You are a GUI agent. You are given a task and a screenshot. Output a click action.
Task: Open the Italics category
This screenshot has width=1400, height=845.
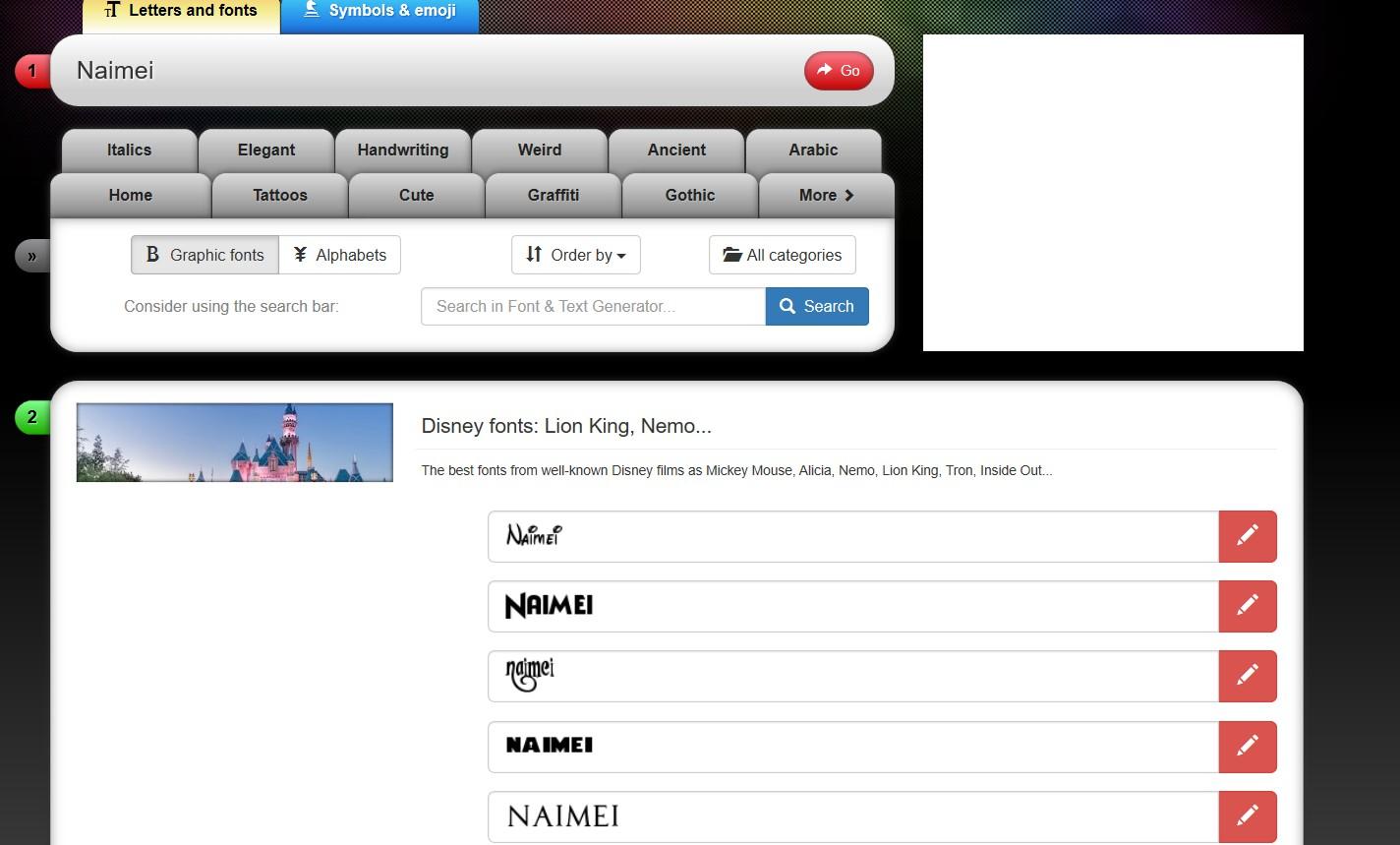click(130, 151)
